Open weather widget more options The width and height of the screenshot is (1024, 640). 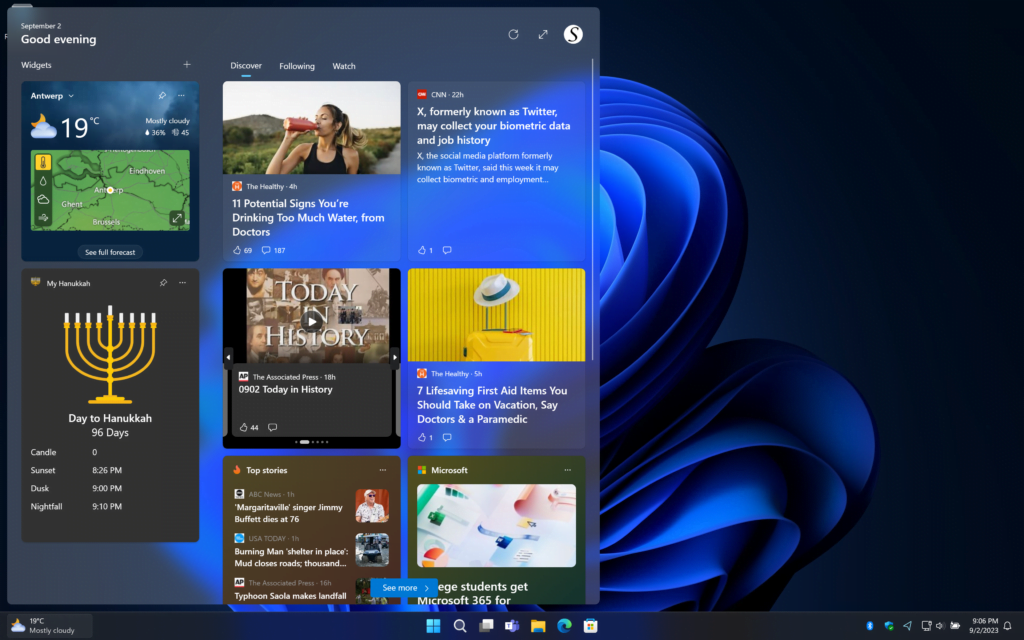182,95
